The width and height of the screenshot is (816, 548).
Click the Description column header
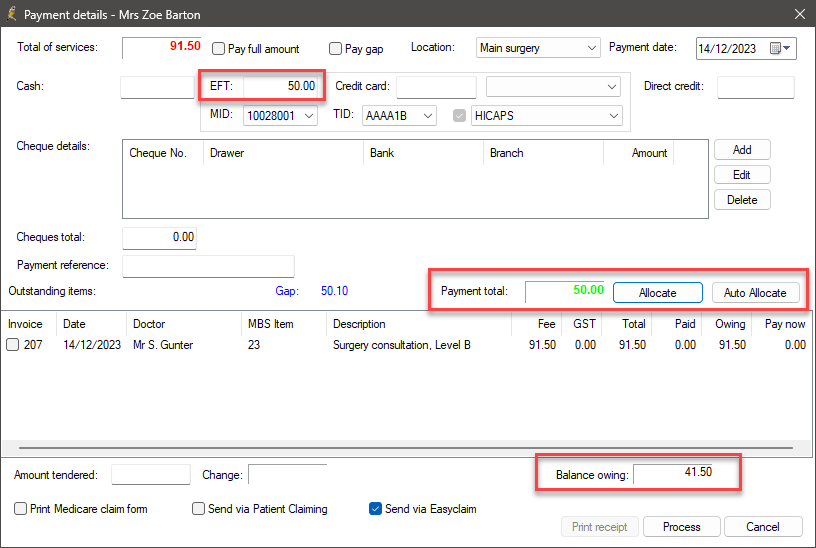click(x=418, y=324)
